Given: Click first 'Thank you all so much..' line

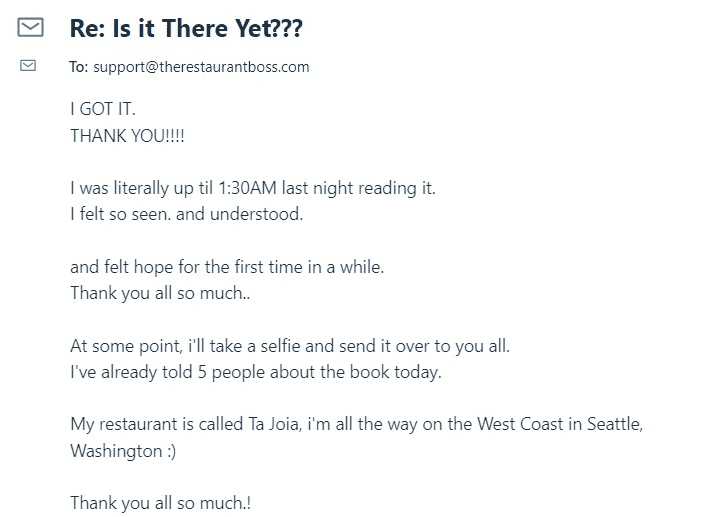Looking at the screenshot, I should point(160,293).
